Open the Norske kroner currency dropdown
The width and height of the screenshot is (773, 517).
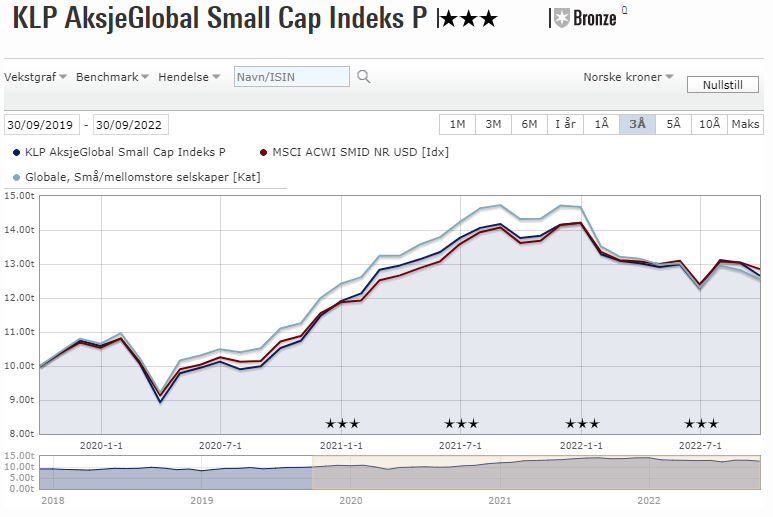pos(628,77)
